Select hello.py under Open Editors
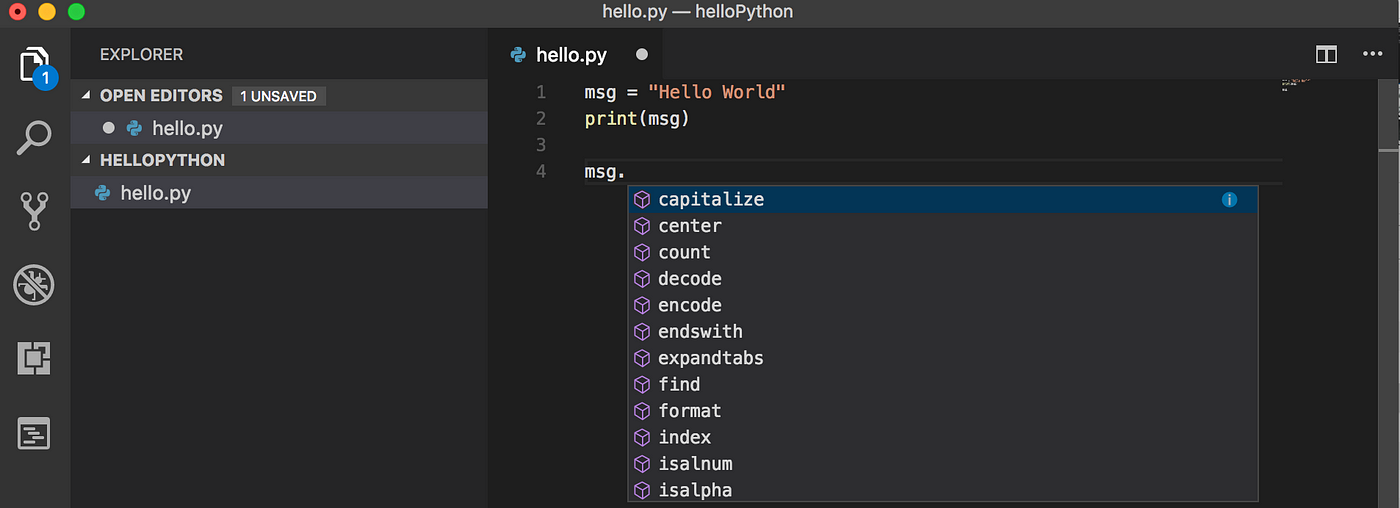Image resolution: width=1400 pixels, height=508 pixels. point(279,128)
